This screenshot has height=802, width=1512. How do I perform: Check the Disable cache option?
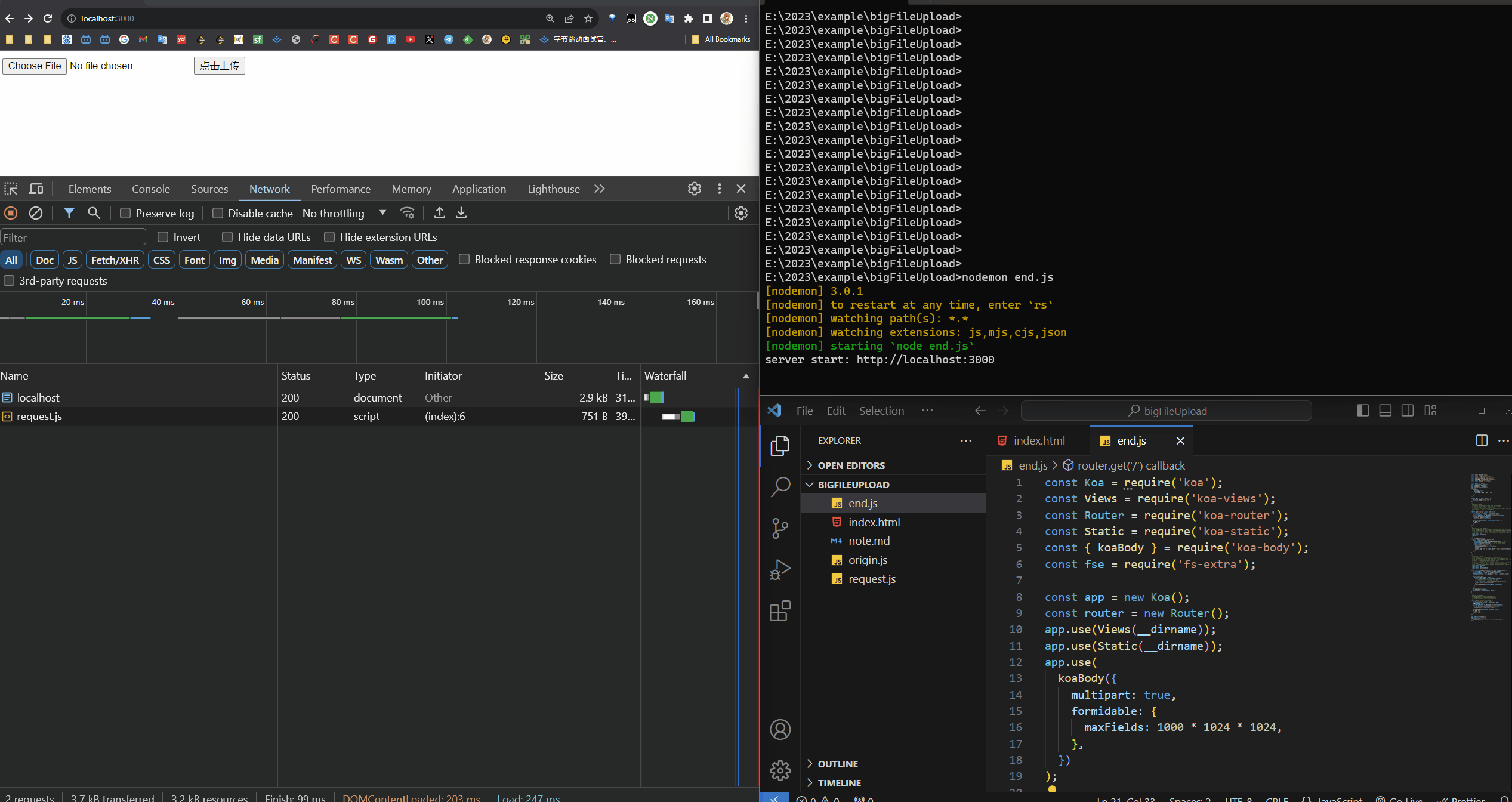218,213
